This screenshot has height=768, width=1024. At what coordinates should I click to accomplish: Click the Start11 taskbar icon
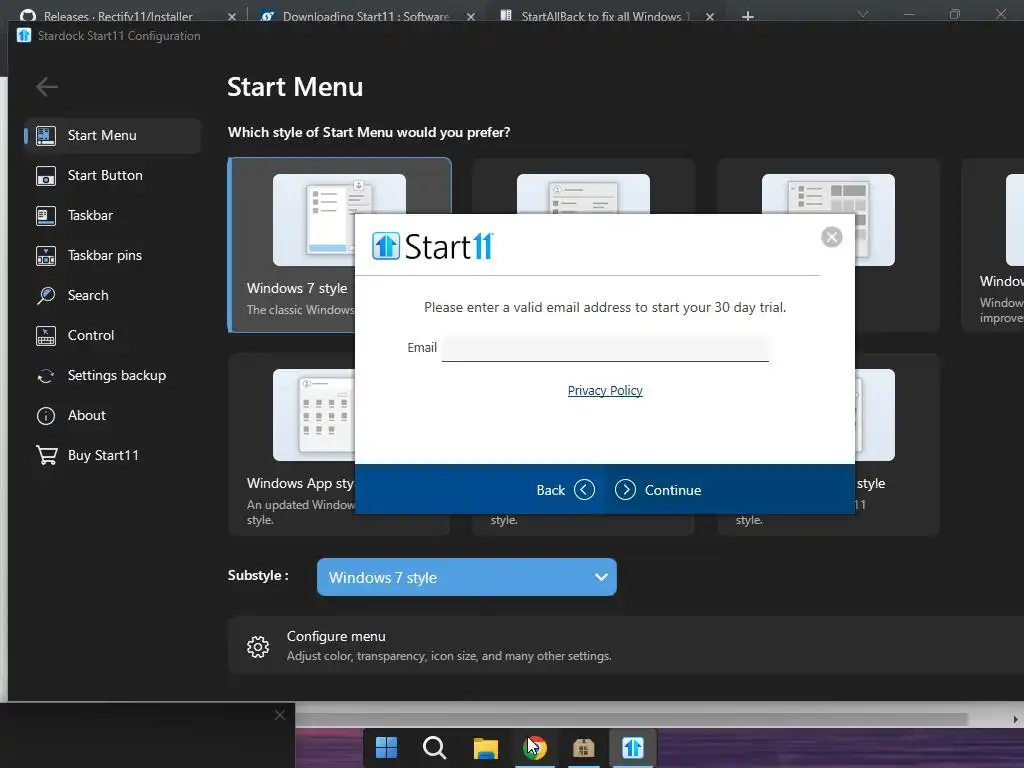coord(632,748)
